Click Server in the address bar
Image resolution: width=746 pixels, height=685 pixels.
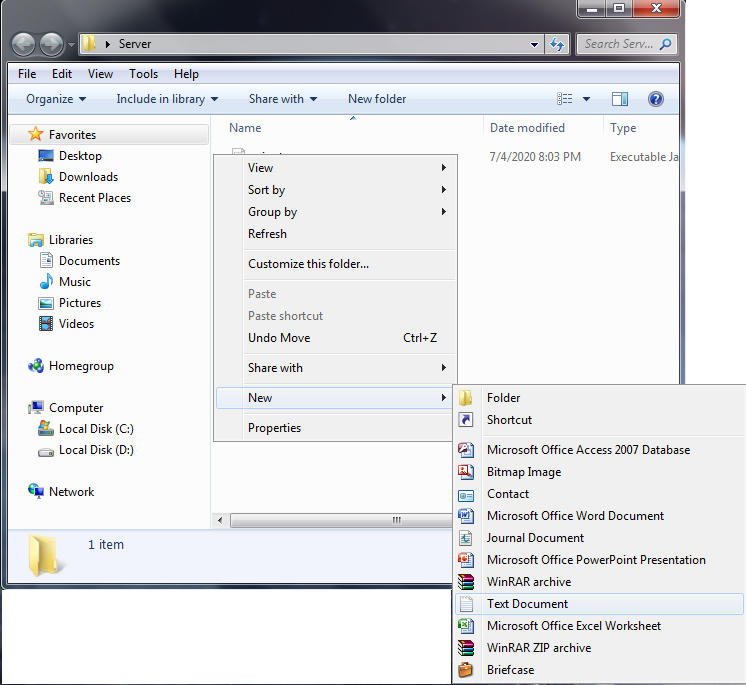tap(135, 44)
